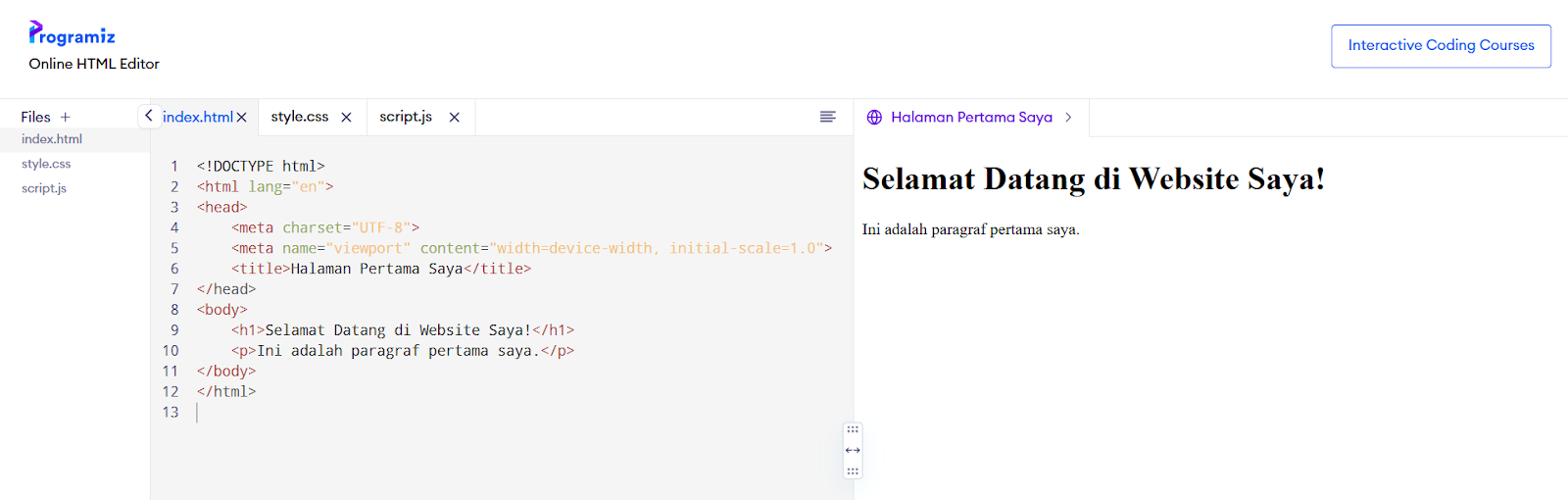Click the <p>Ini adalah paragraf code line
Viewport: 1568px width, 500px height.
tap(403, 351)
